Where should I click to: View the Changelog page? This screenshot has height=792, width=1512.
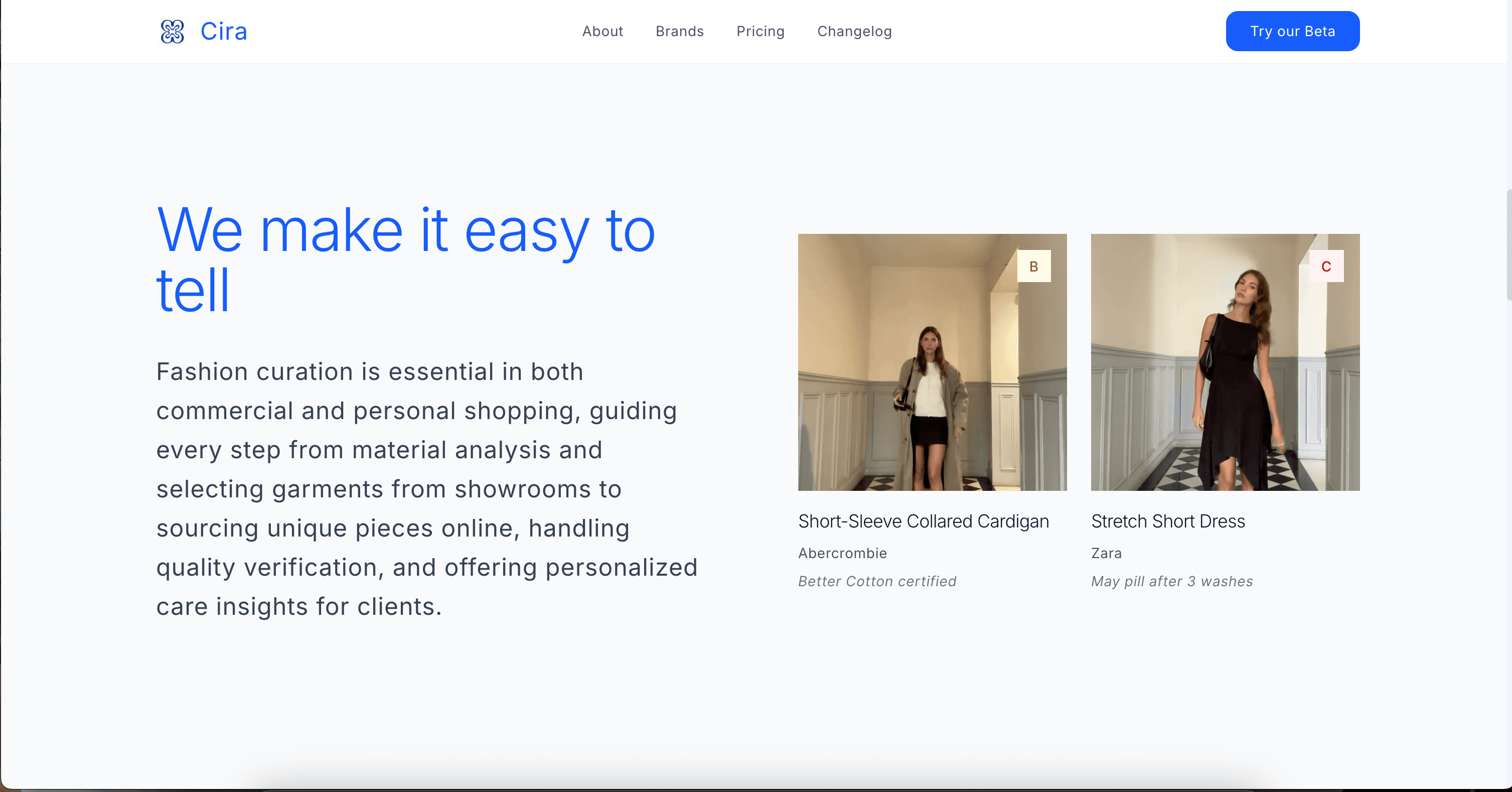tap(854, 32)
